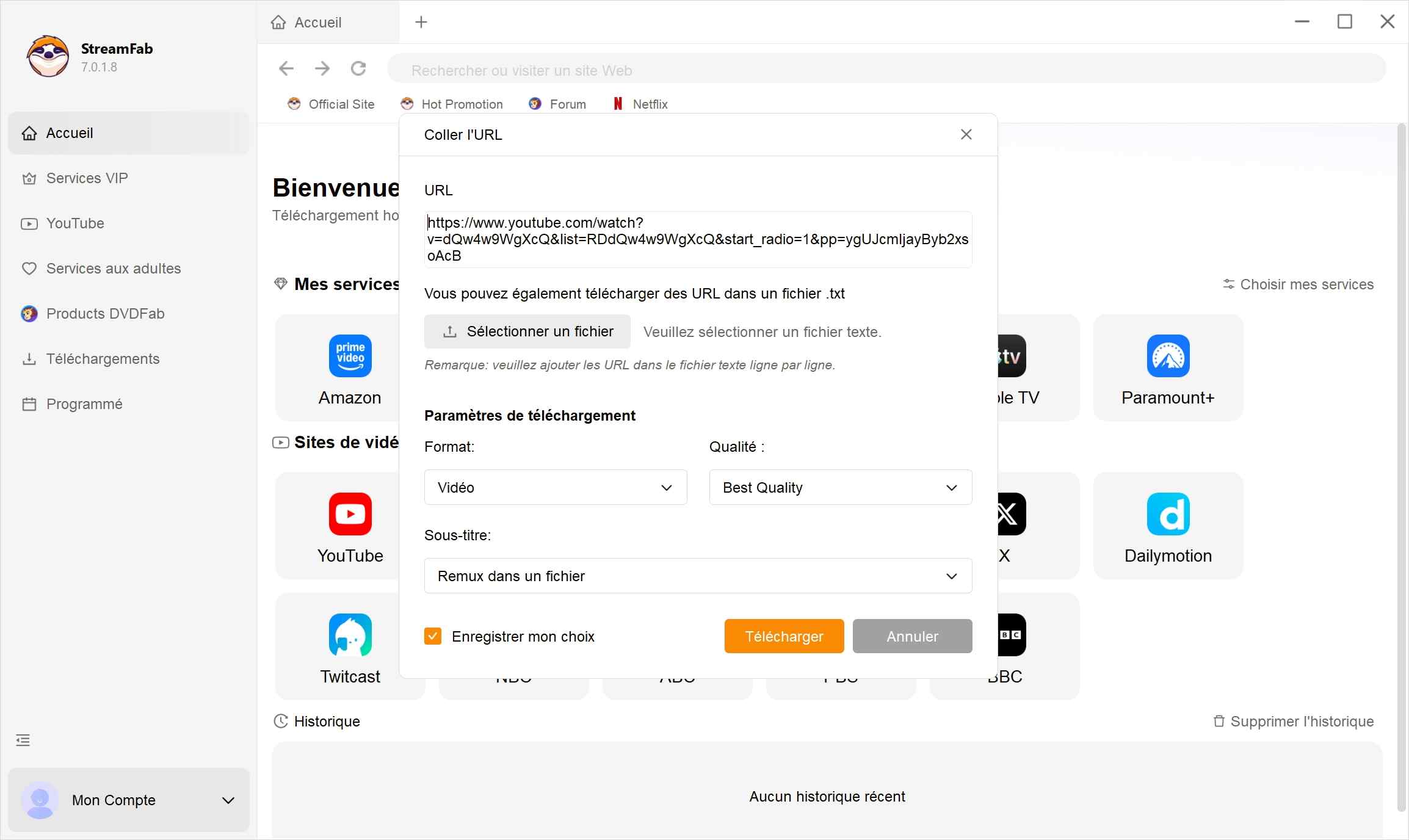The width and height of the screenshot is (1409, 840).
Task: Uncheck Enregistrer mon choix
Action: pos(433,636)
